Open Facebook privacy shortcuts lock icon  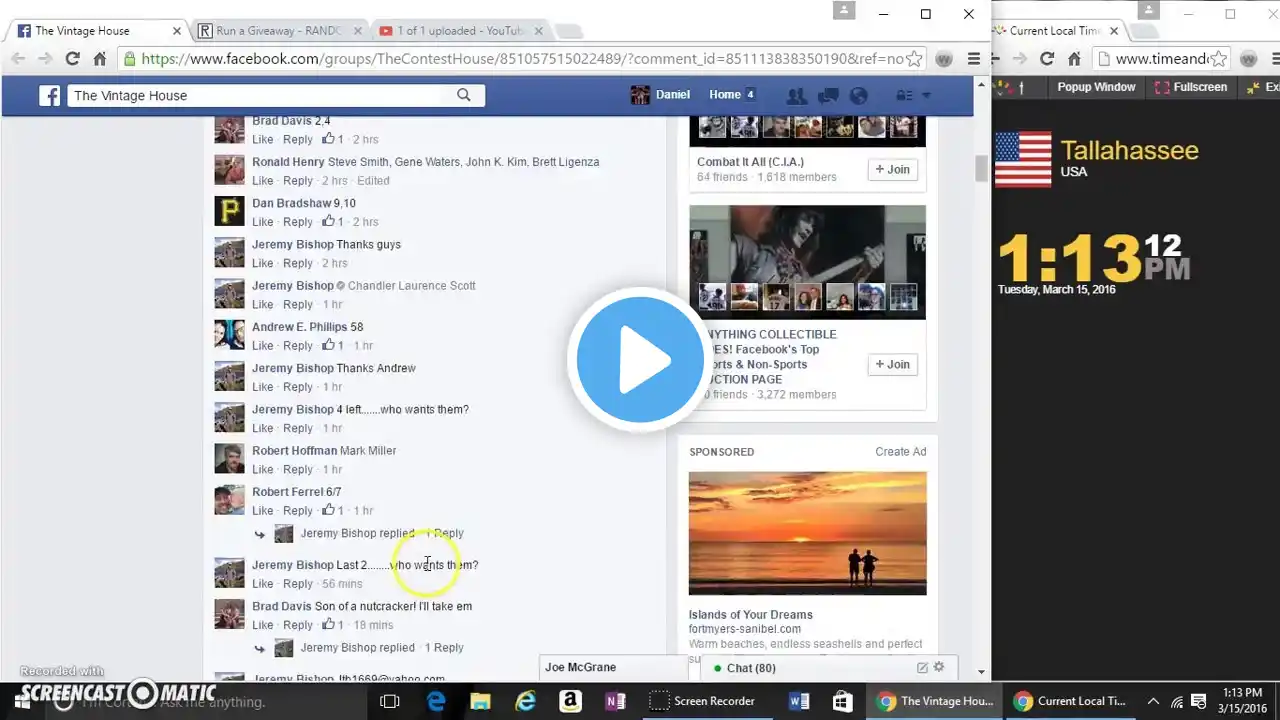(x=905, y=96)
